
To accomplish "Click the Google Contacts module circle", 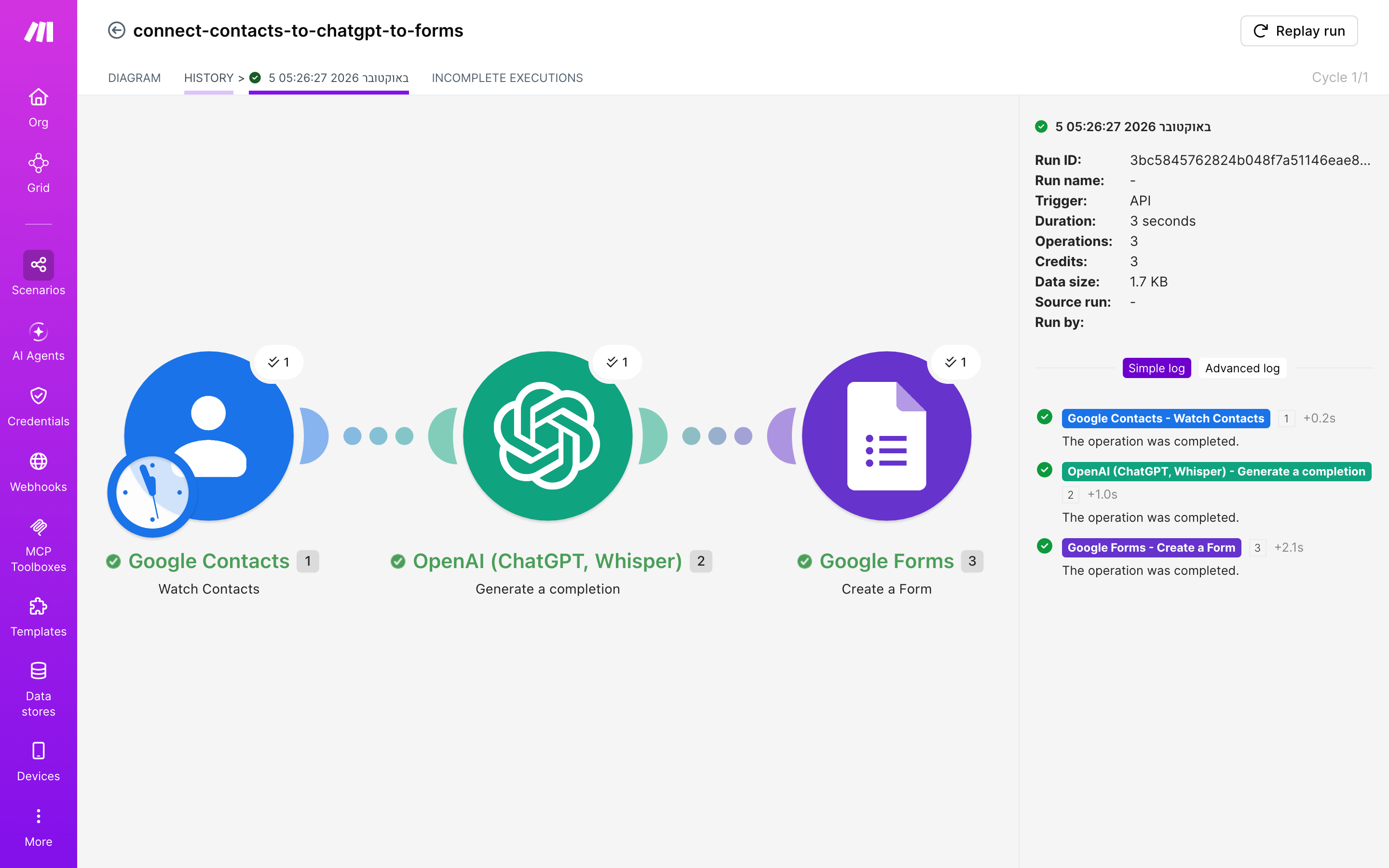I will 209,436.
